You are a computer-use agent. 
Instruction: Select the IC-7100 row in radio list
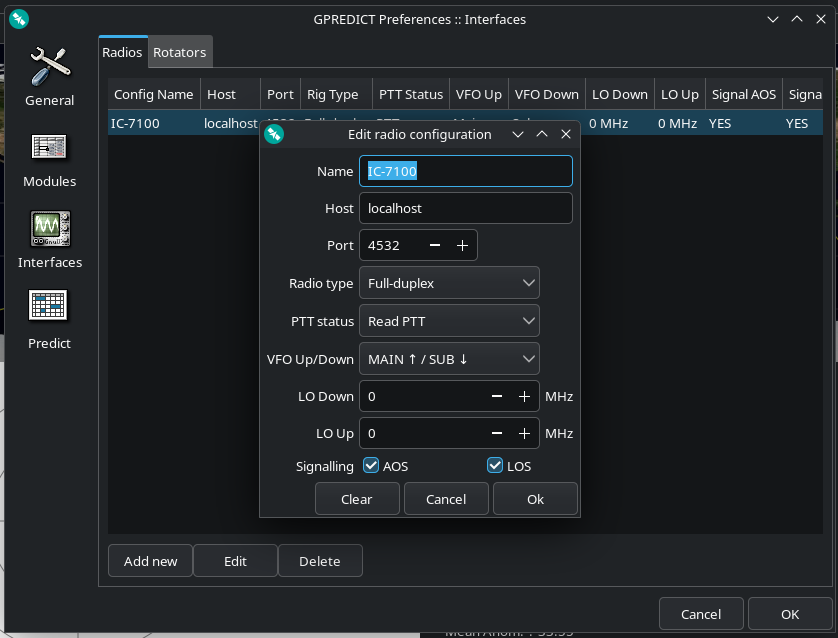tap(465, 123)
